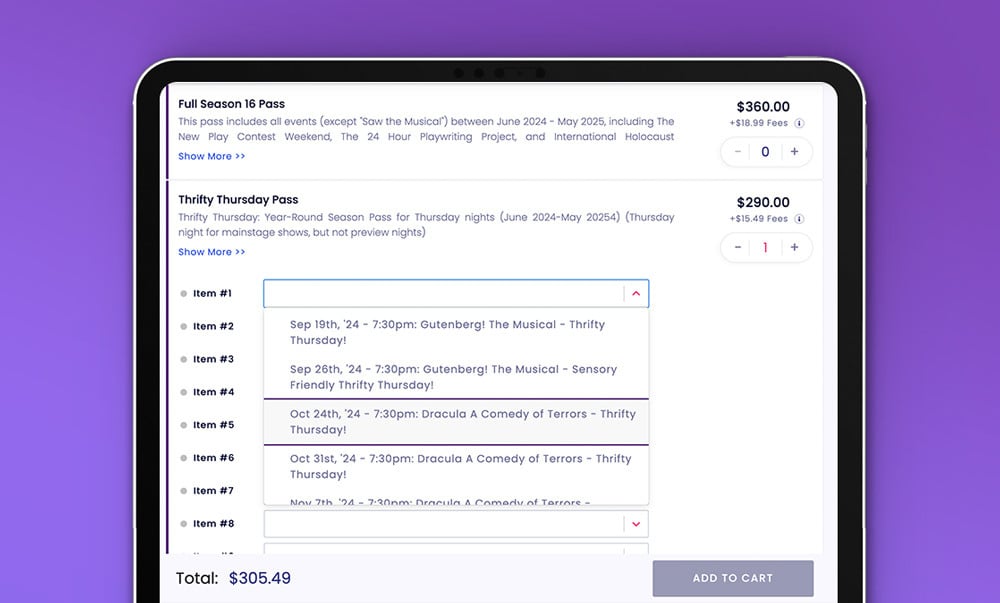This screenshot has width=1000, height=603.
Task: Click the Item #8 bullet marker
Action: pos(184,524)
